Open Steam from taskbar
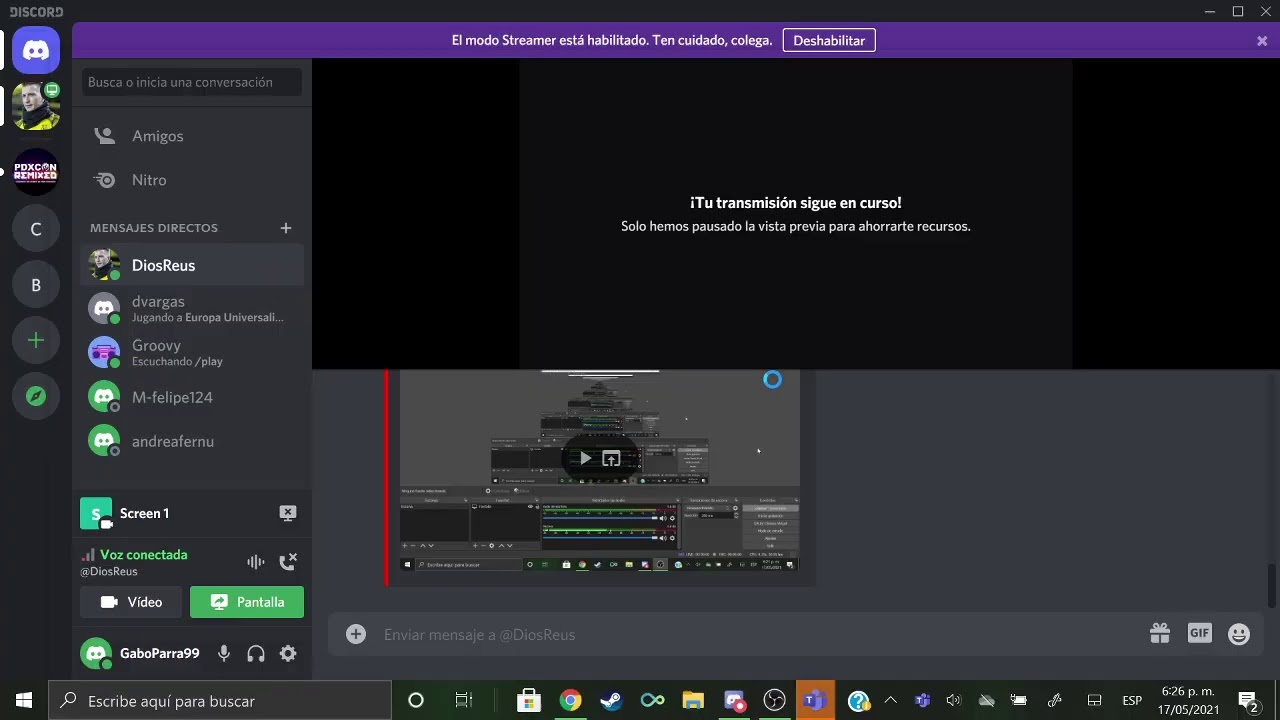The height and width of the screenshot is (720, 1280). click(x=611, y=700)
